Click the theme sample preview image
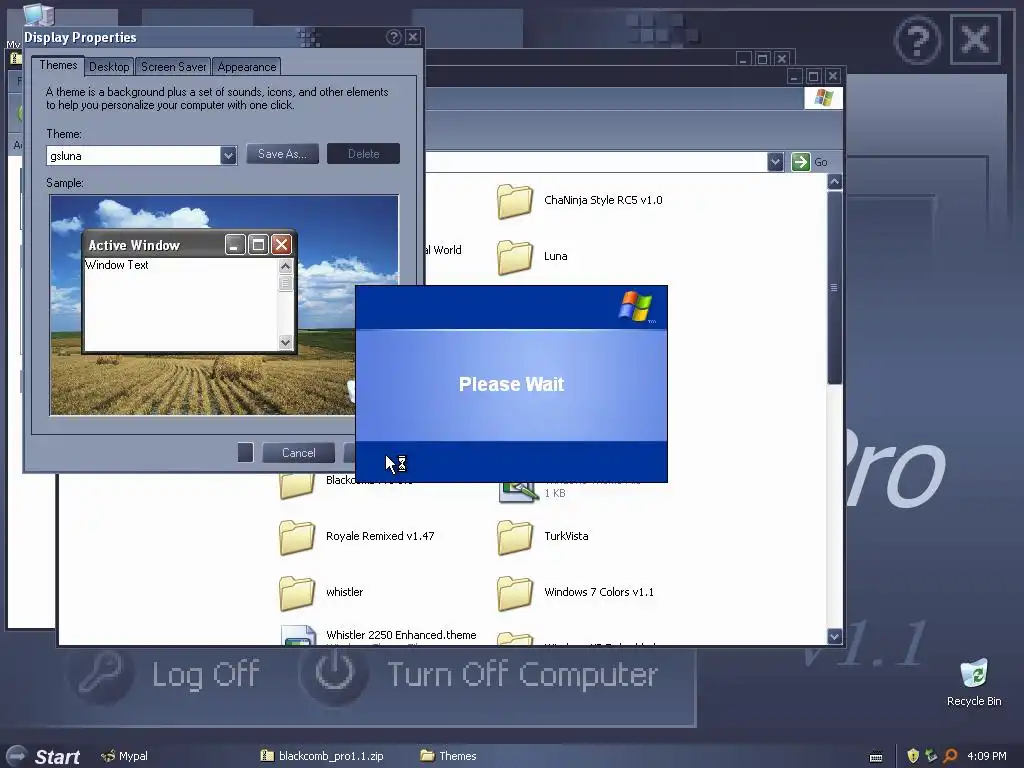The height and width of the screenshot is (768, 1024). [x=224, y=305]
